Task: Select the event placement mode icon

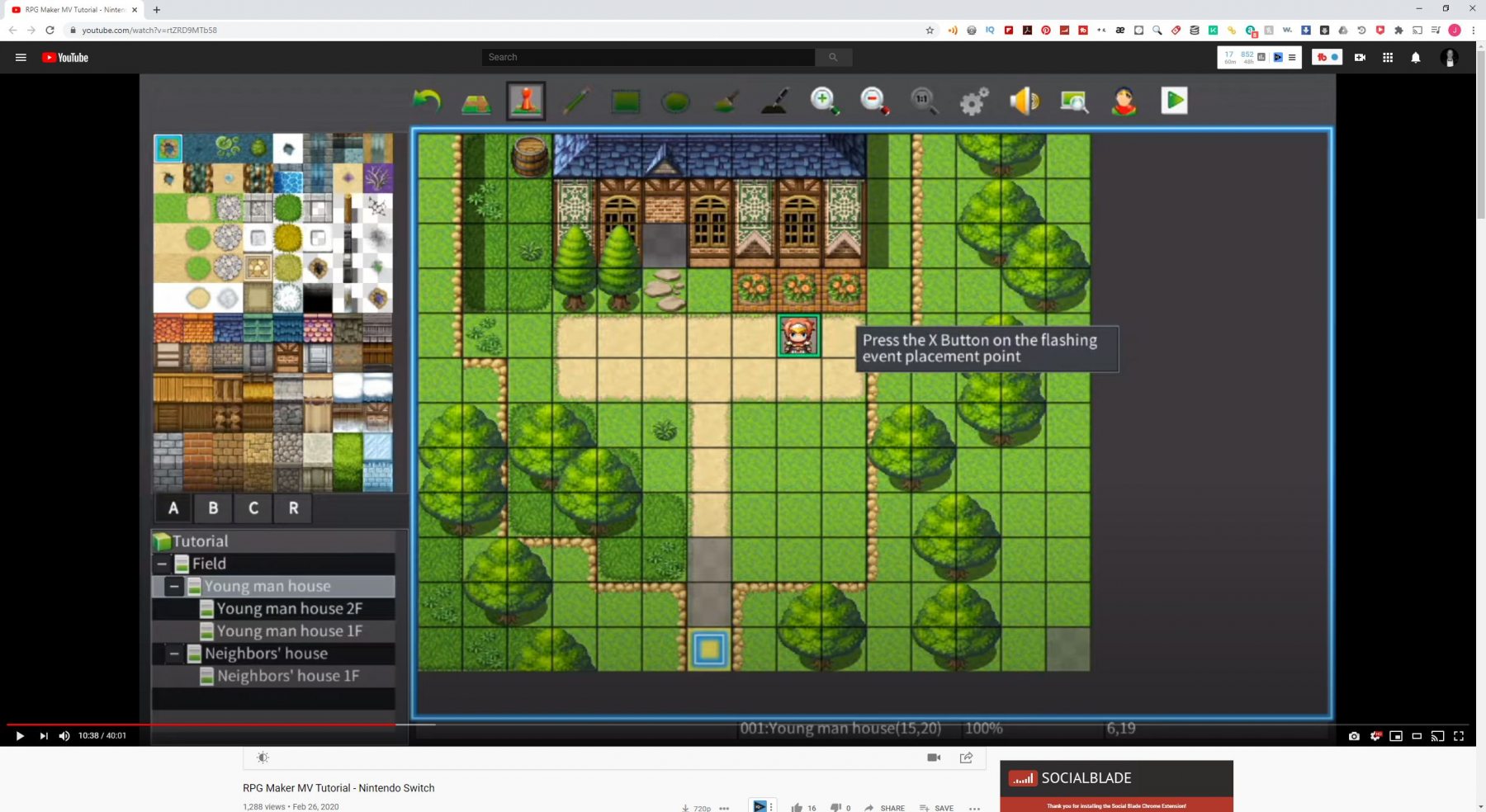Action: click(526, 101)
